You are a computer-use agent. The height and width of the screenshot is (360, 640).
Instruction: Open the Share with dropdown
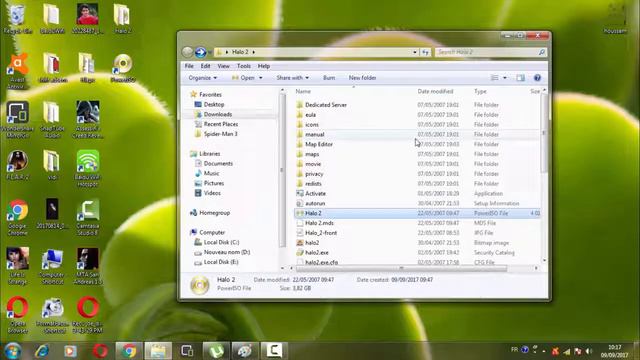292,78
